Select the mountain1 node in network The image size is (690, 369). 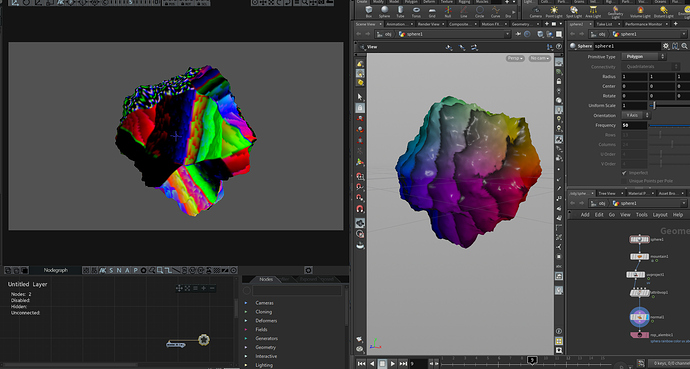(x=639, y=256)
